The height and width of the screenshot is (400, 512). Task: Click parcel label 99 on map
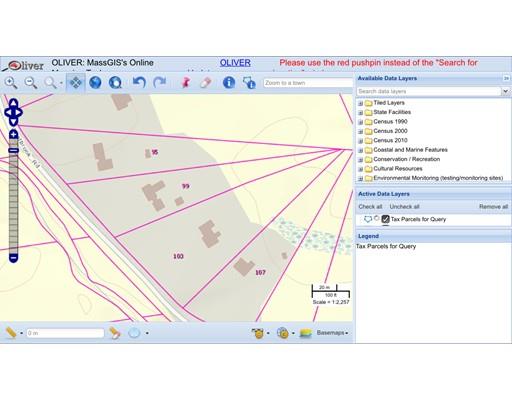coord(185,186)
